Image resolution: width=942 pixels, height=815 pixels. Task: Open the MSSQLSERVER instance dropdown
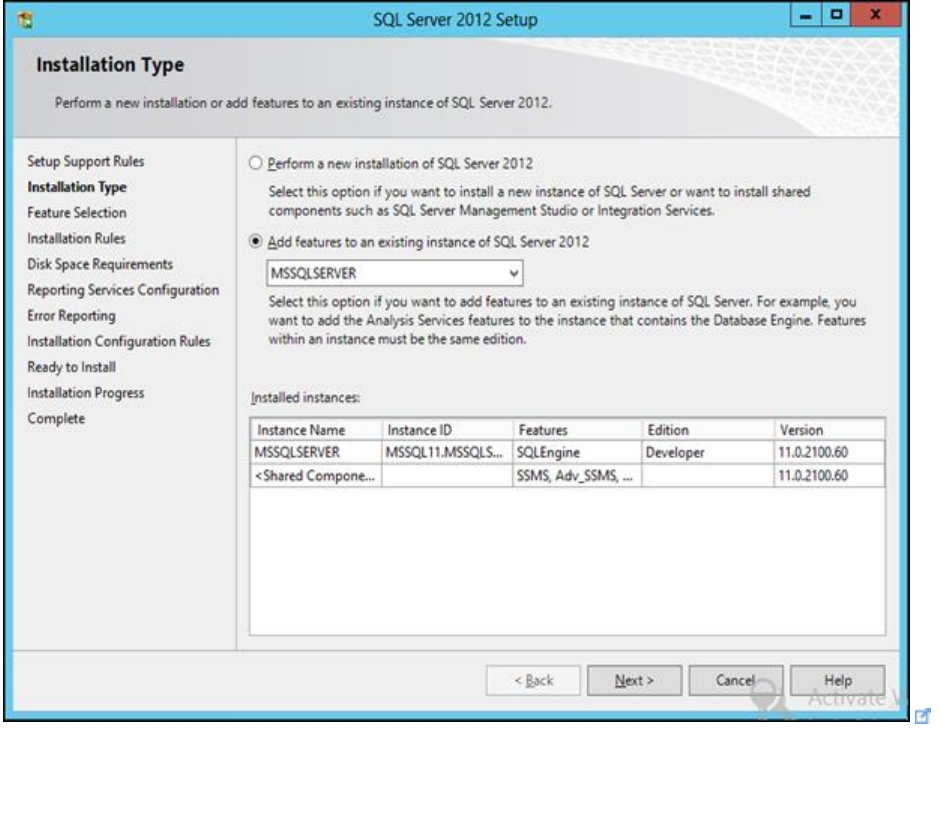pyautogui.click(x=395, y=273)
